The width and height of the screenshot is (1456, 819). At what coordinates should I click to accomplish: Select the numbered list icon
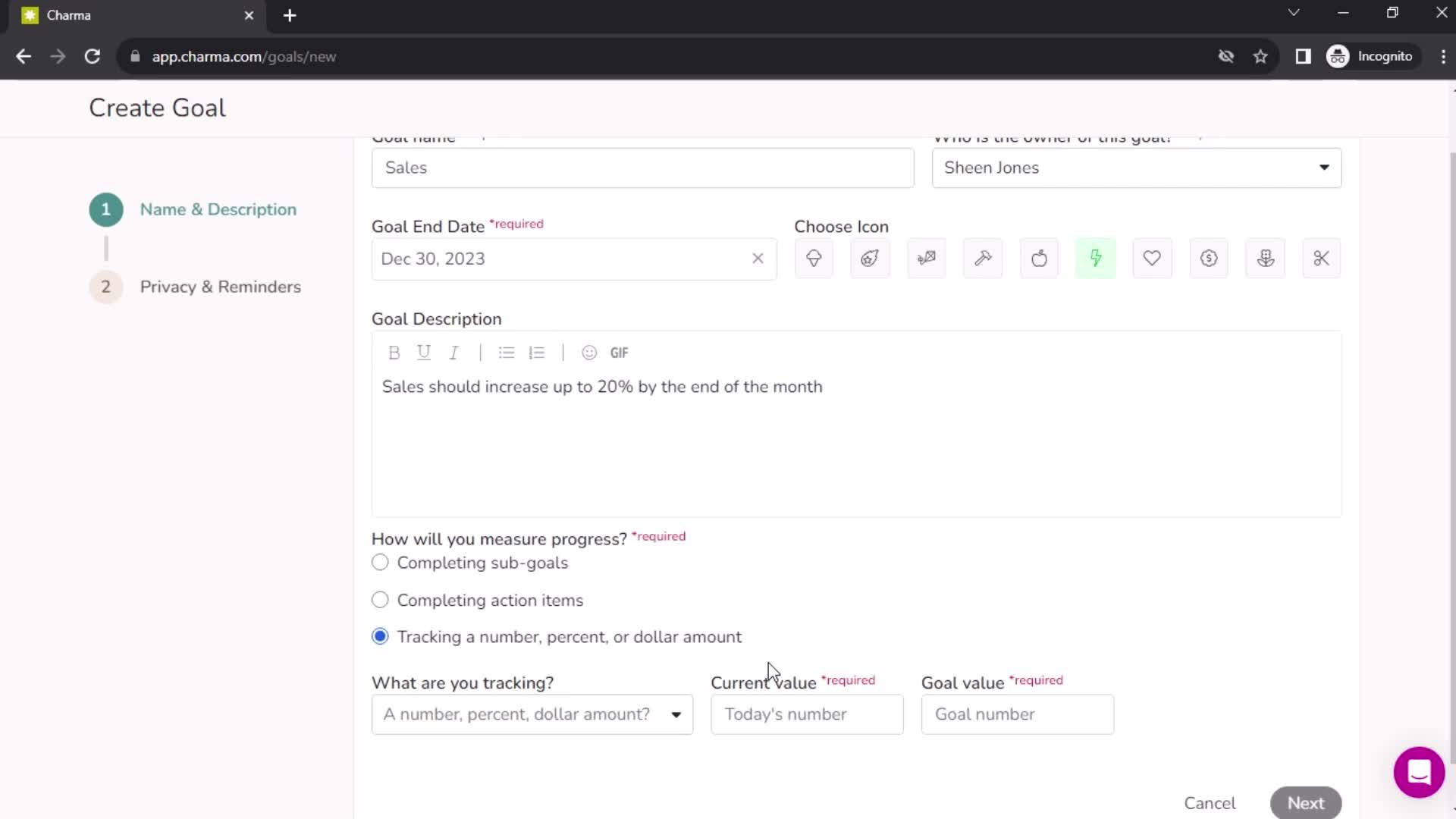coord(537,352)
